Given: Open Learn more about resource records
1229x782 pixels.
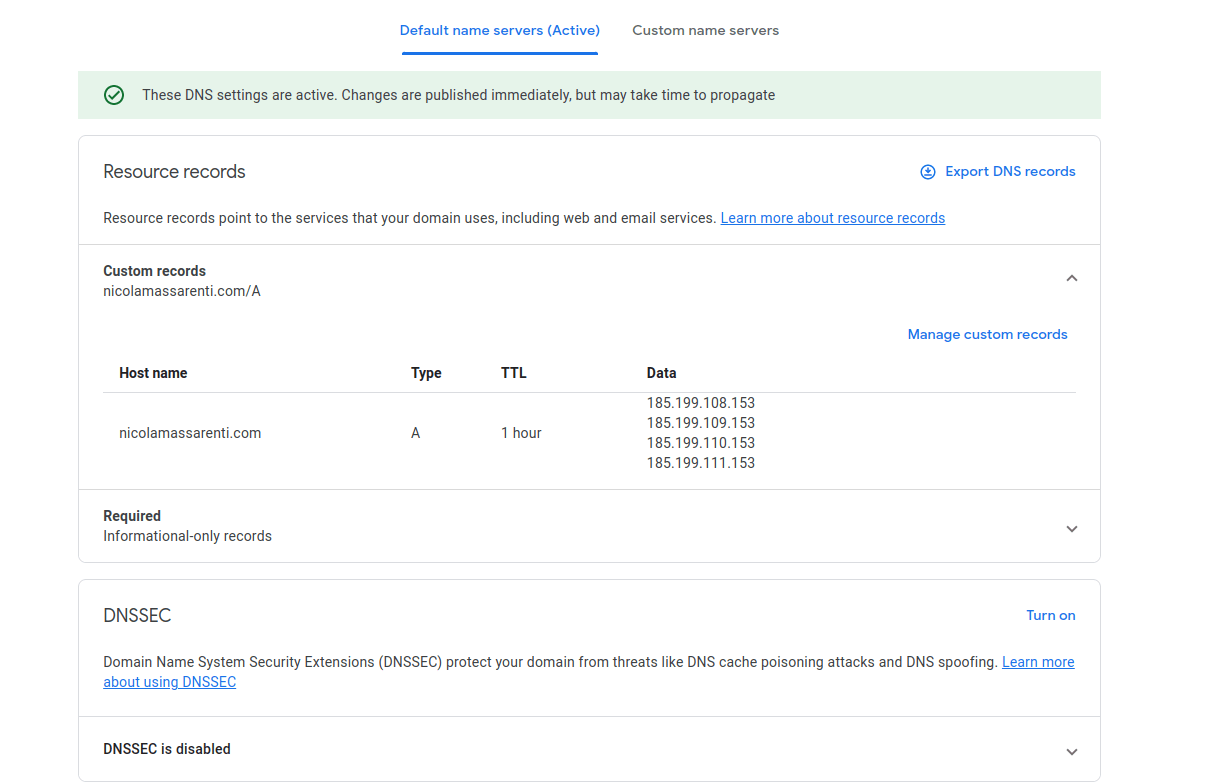Looking at the screenshot, I should (832, 217).
